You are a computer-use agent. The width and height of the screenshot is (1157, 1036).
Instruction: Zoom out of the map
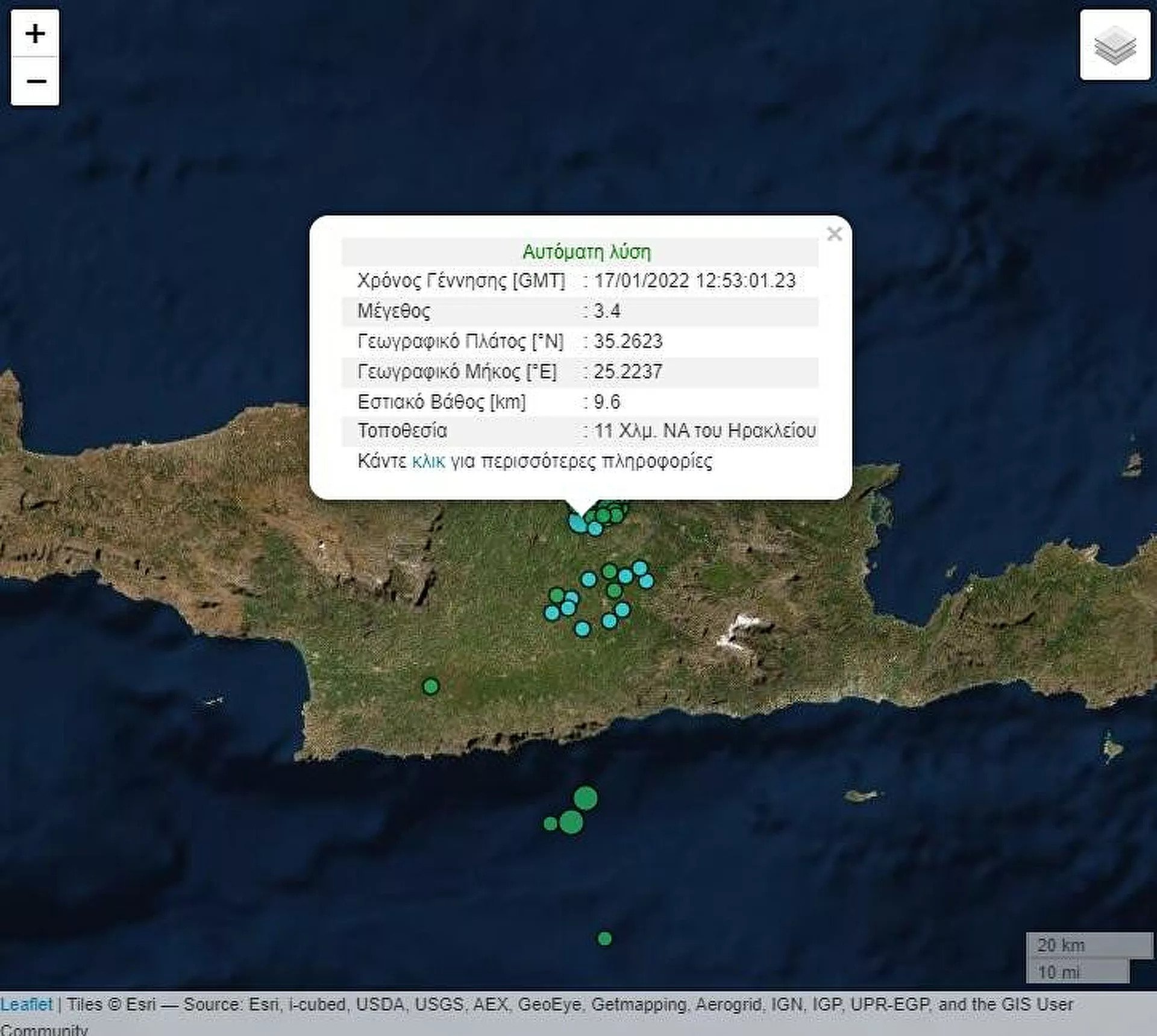pyautogui.click(x=35, y=81)
